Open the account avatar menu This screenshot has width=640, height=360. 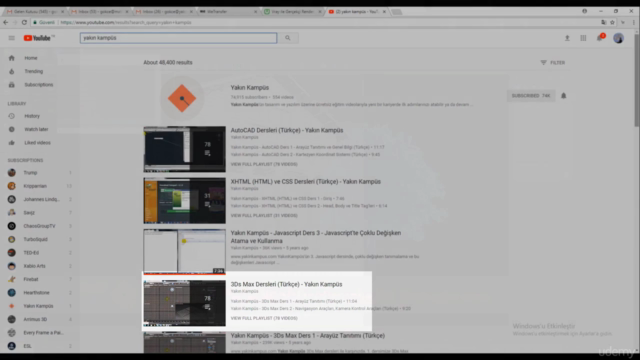point(618,38)
